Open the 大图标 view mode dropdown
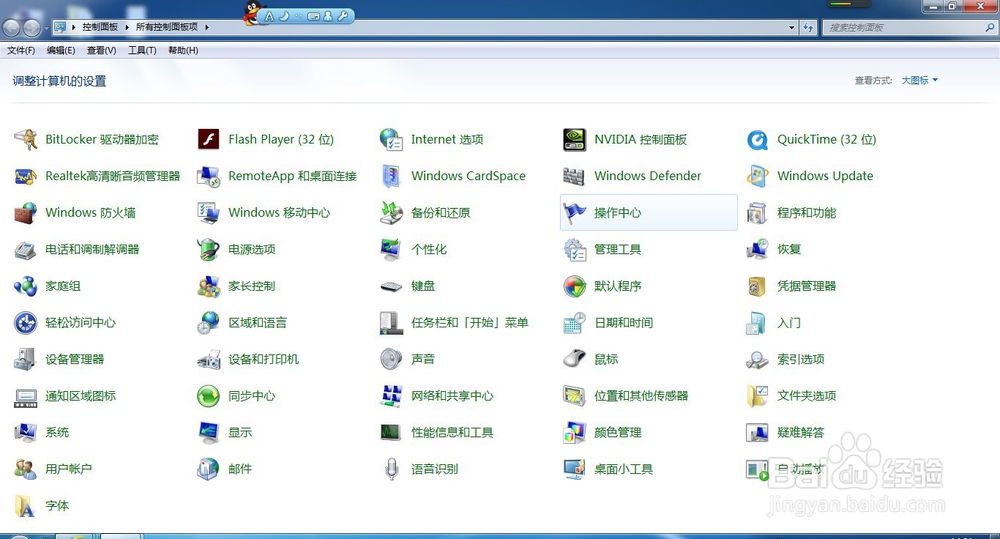Screen dimensions: 1000x539 point(920,80)
